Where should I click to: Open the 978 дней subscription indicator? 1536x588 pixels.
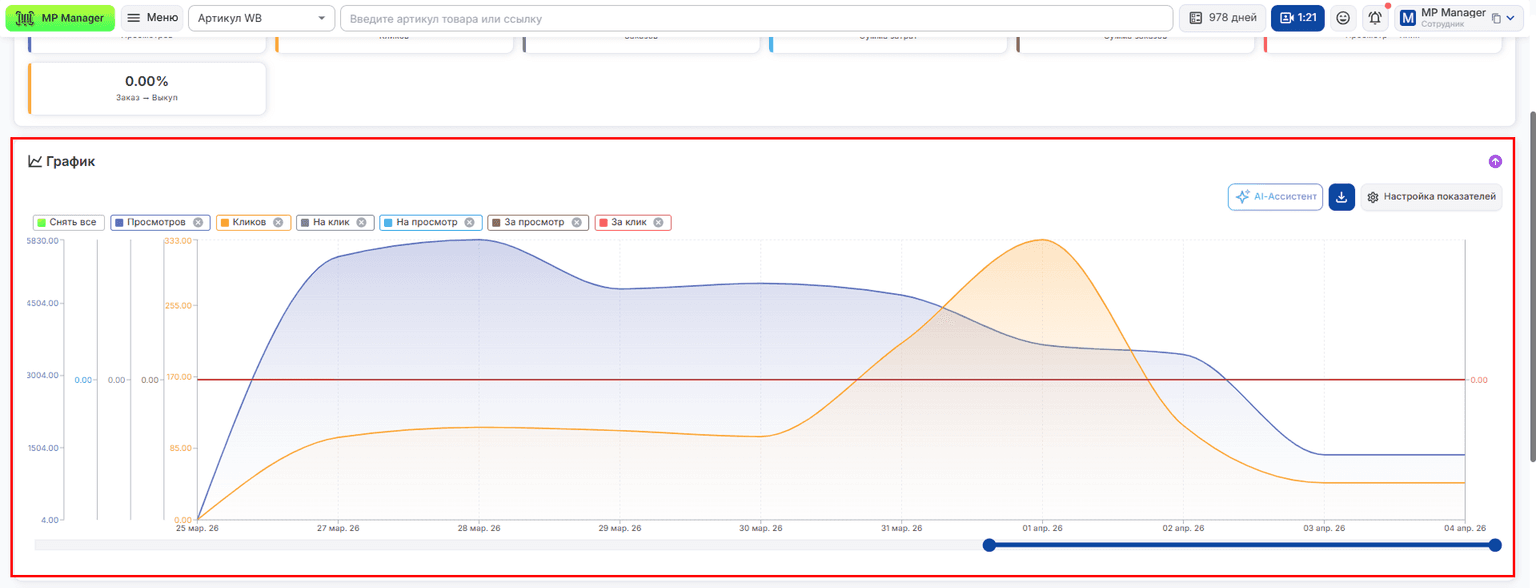click(x=1222, y=18)
